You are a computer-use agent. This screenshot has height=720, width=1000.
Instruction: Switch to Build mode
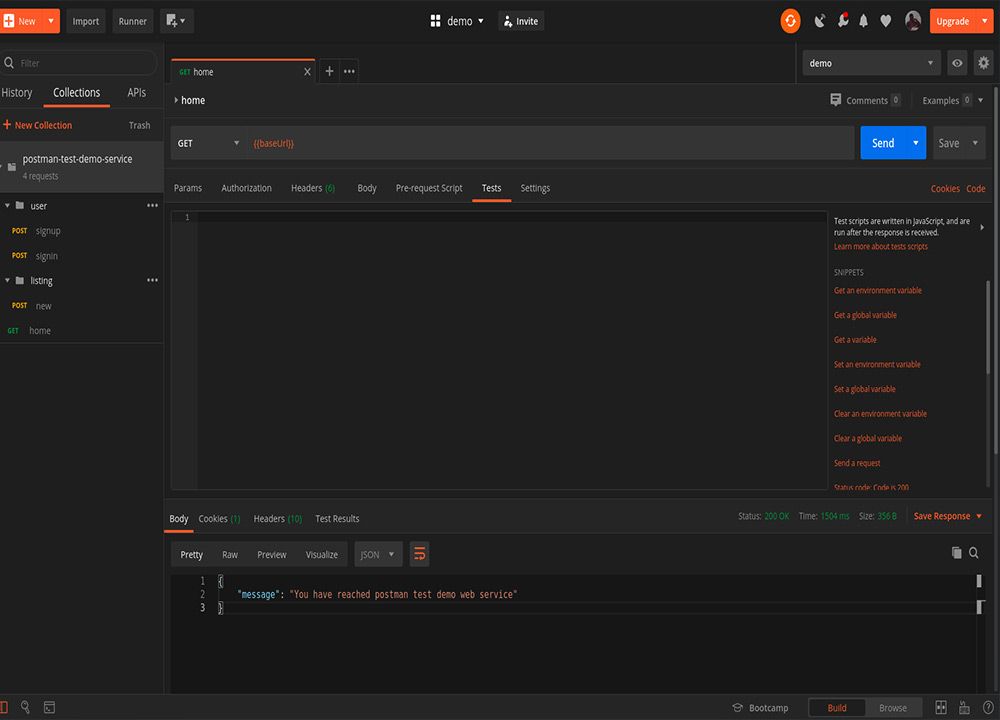(x=837, y=708)
